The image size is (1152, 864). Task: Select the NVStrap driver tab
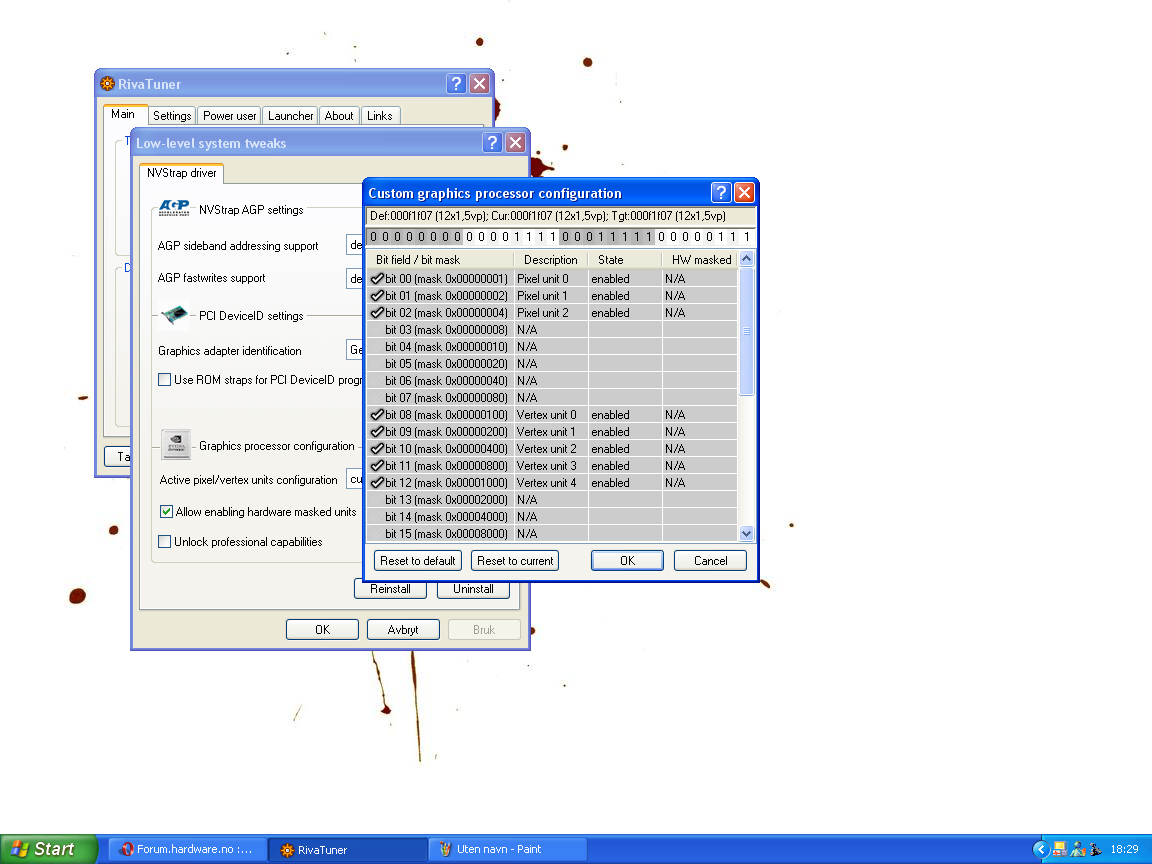pyautogui.click(x=181, y=173)
